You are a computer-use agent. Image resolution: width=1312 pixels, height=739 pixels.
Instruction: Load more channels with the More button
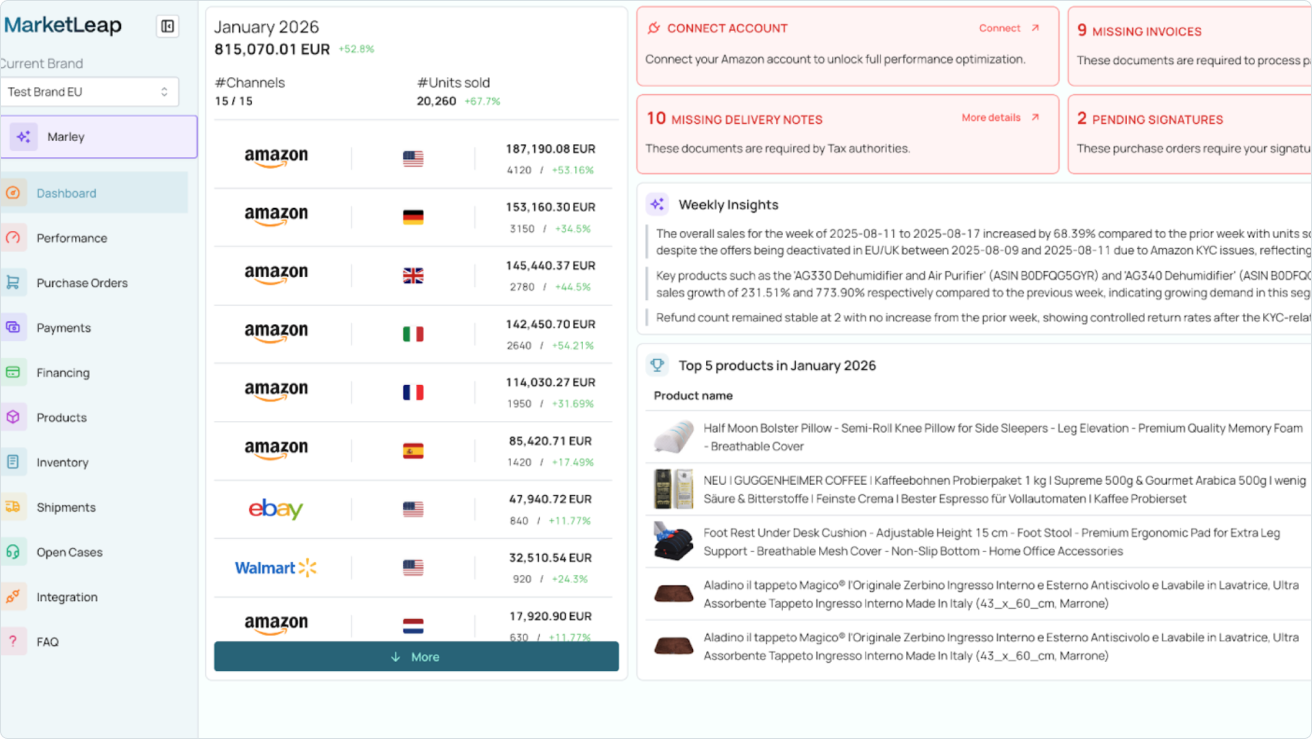[416, 657]
